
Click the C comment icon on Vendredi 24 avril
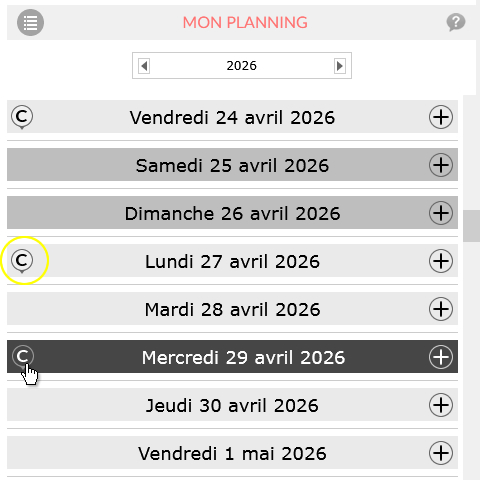22,117
